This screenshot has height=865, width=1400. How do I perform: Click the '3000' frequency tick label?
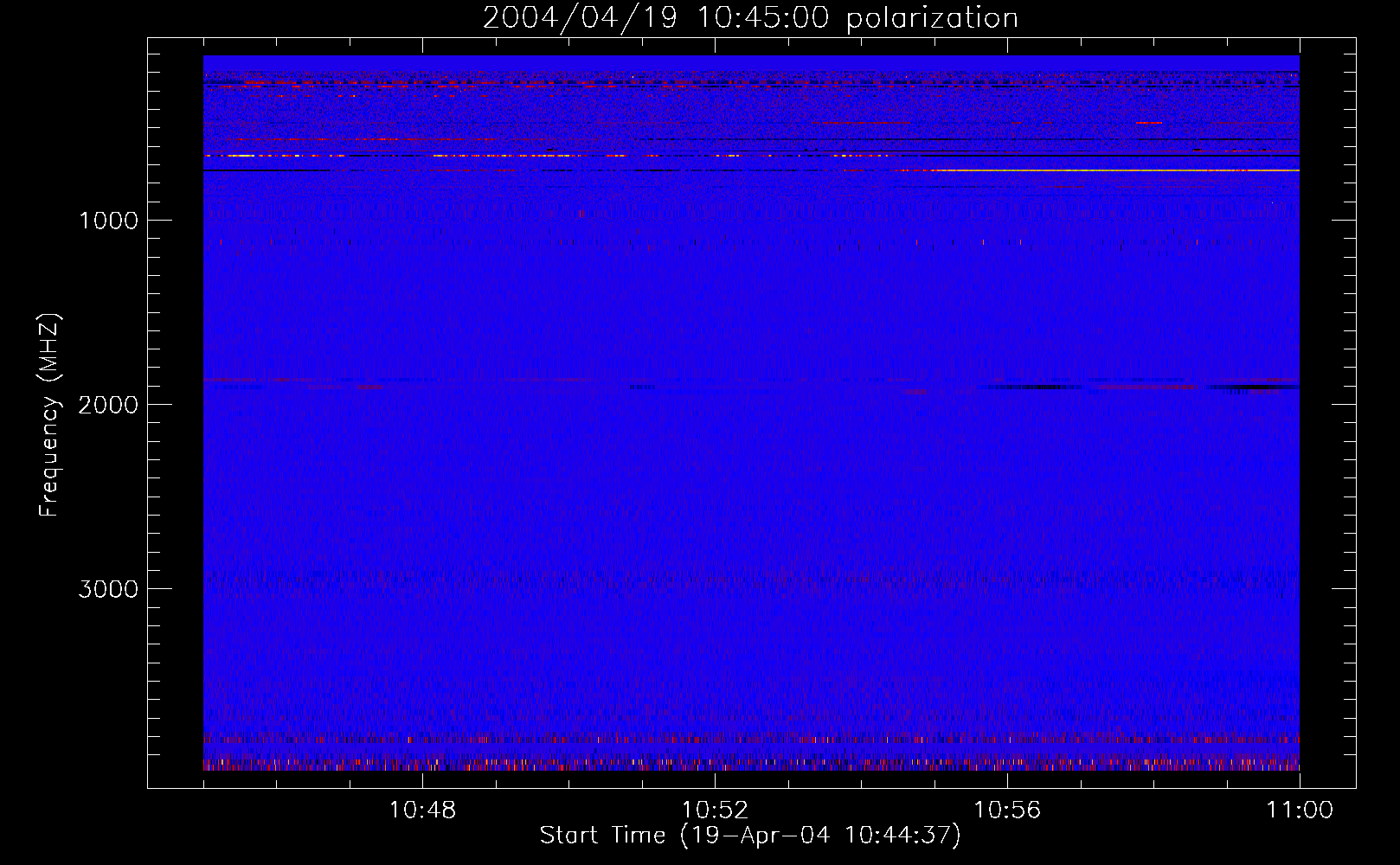(x=108, y=589)
